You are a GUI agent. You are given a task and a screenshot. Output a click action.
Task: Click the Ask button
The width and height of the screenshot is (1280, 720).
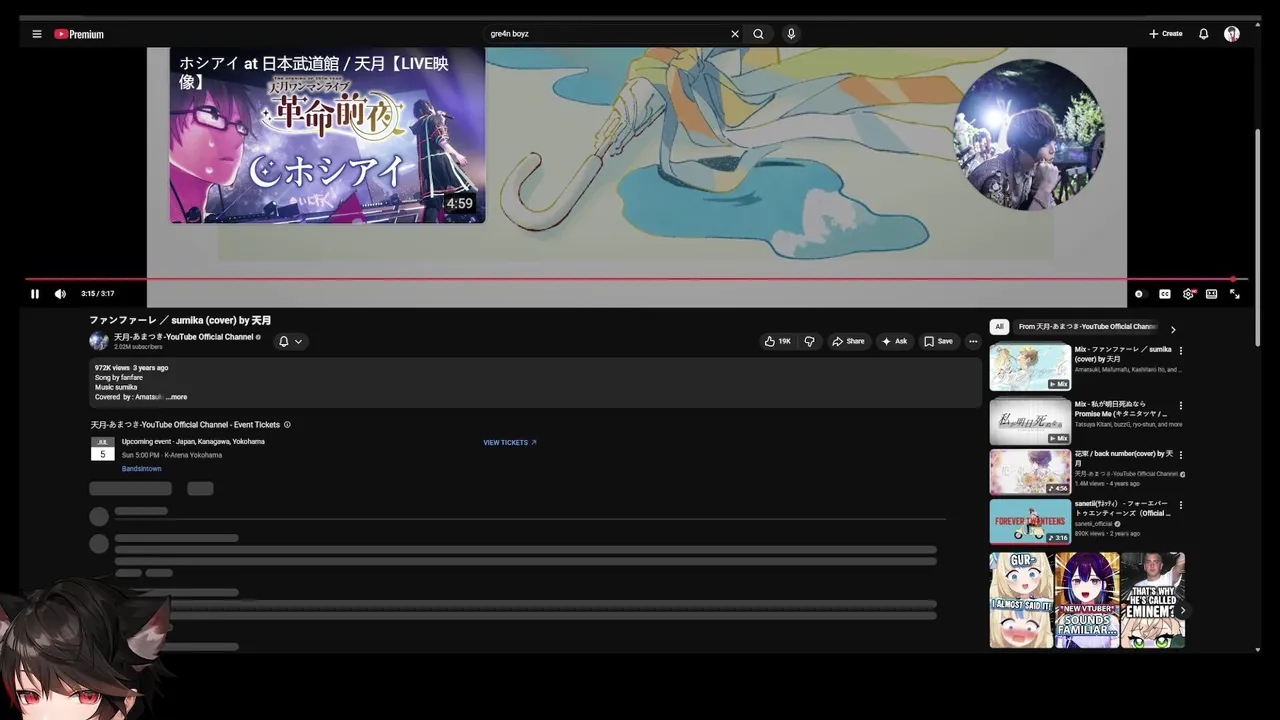pyautogui.click(x=894, y=341)
